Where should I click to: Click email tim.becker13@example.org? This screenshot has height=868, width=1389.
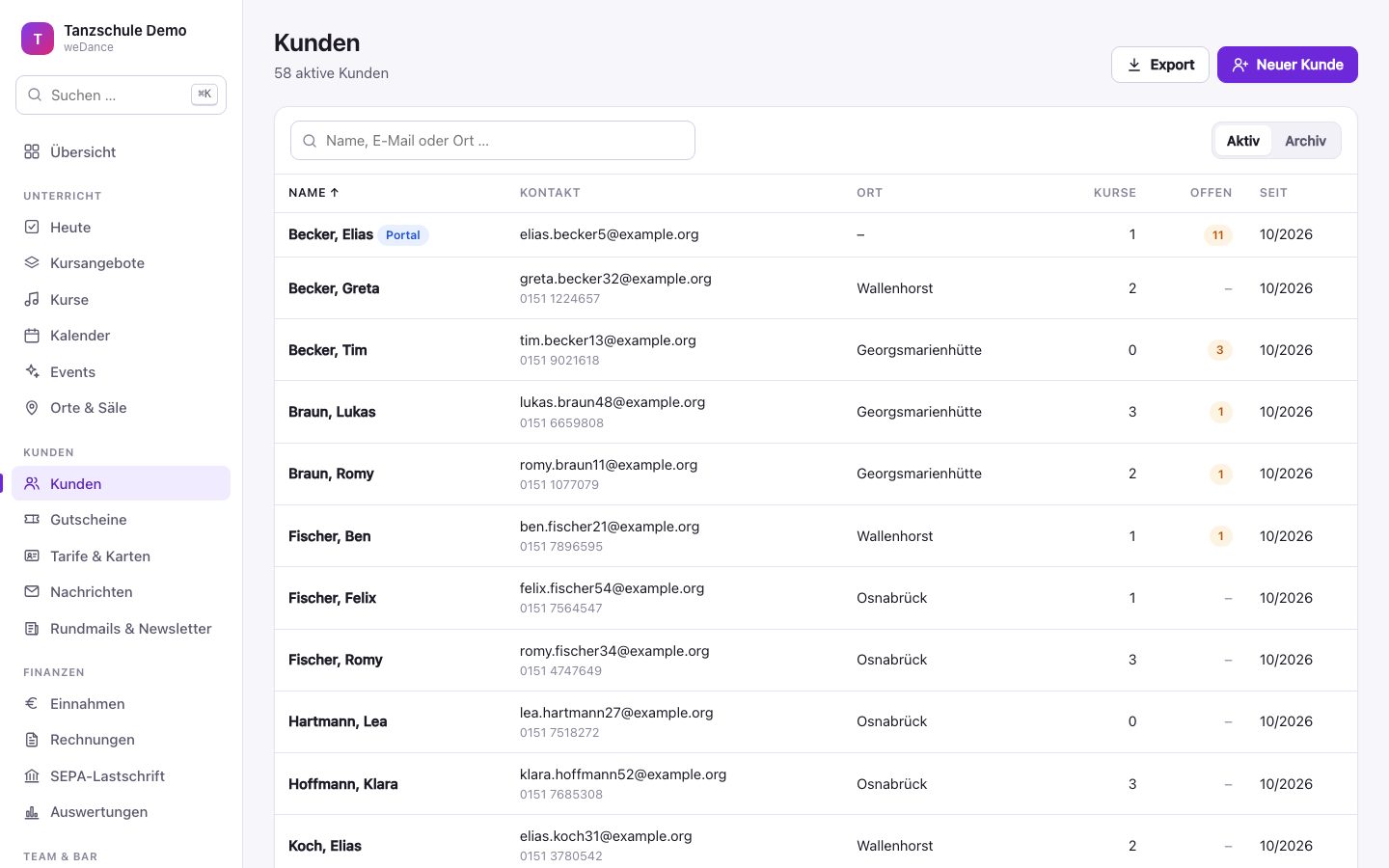pyautogui.click(x=608, y=340)
